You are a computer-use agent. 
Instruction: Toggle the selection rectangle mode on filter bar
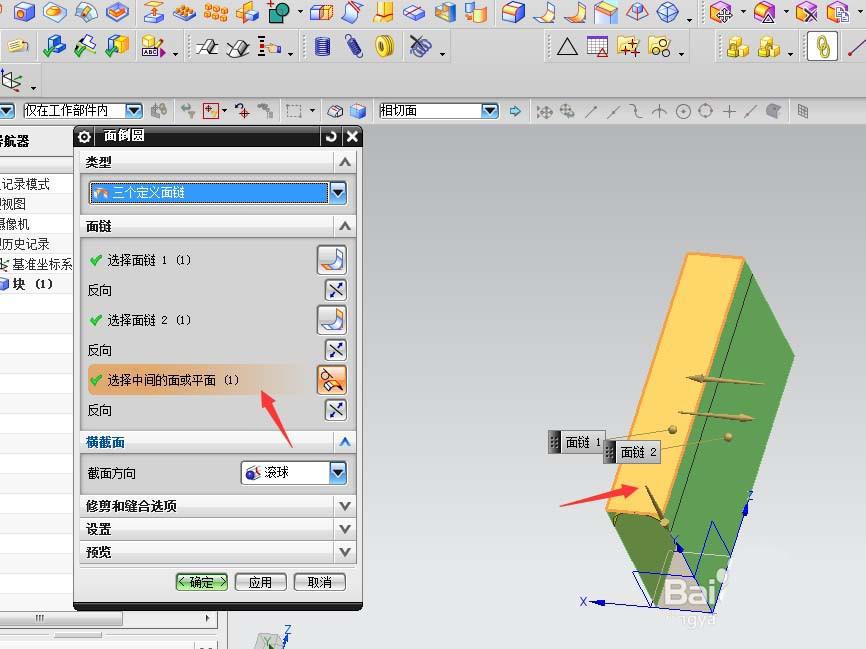pyautogui.click(x=288, y=111)
